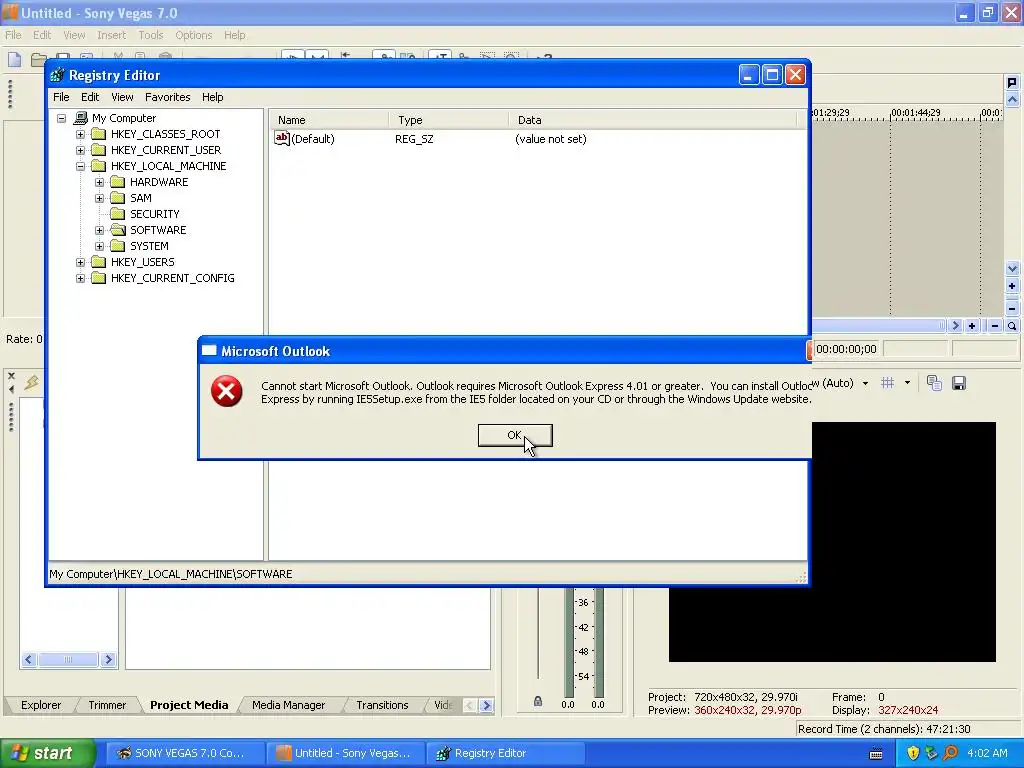Click the timeline vertical scroll up arrow
The width and height of the screenshot is (1024, 768).
pos(1012,100)
